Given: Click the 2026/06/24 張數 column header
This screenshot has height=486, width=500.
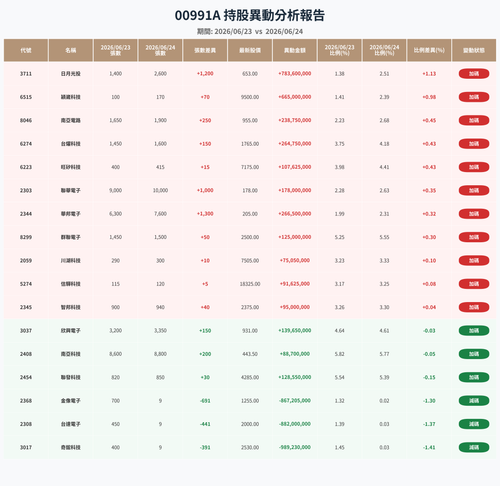Looking at the screenshot, I should pyautogui.click(x=160, y=50).
